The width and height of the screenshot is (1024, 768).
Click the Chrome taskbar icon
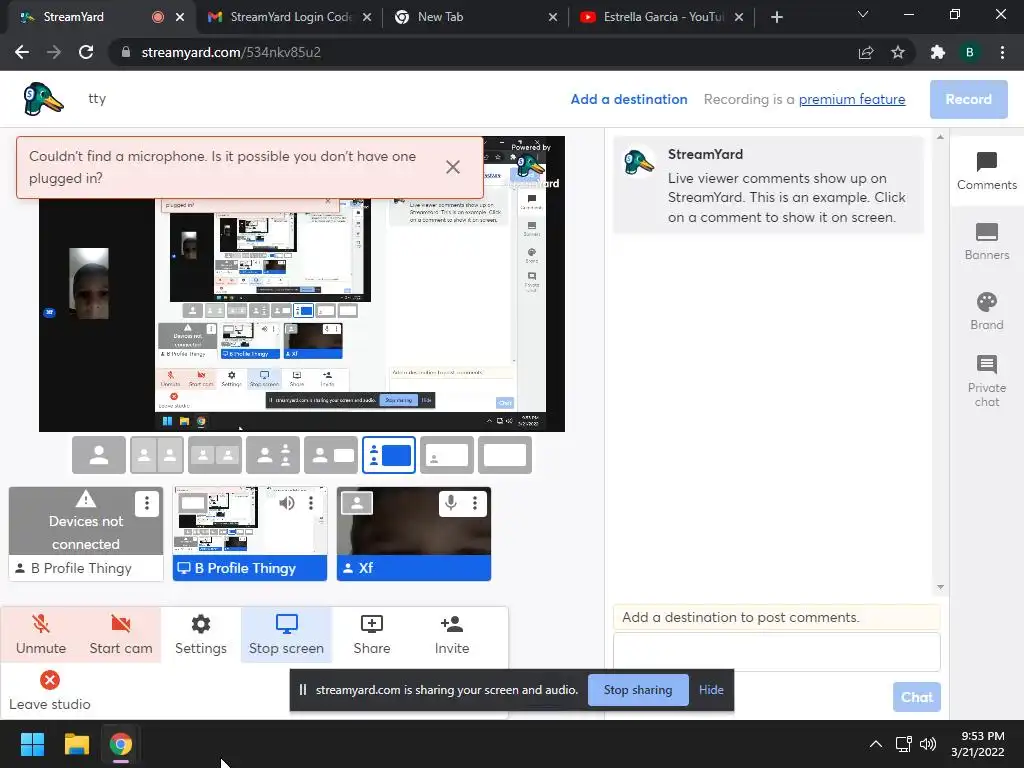(x=121, y=744)
